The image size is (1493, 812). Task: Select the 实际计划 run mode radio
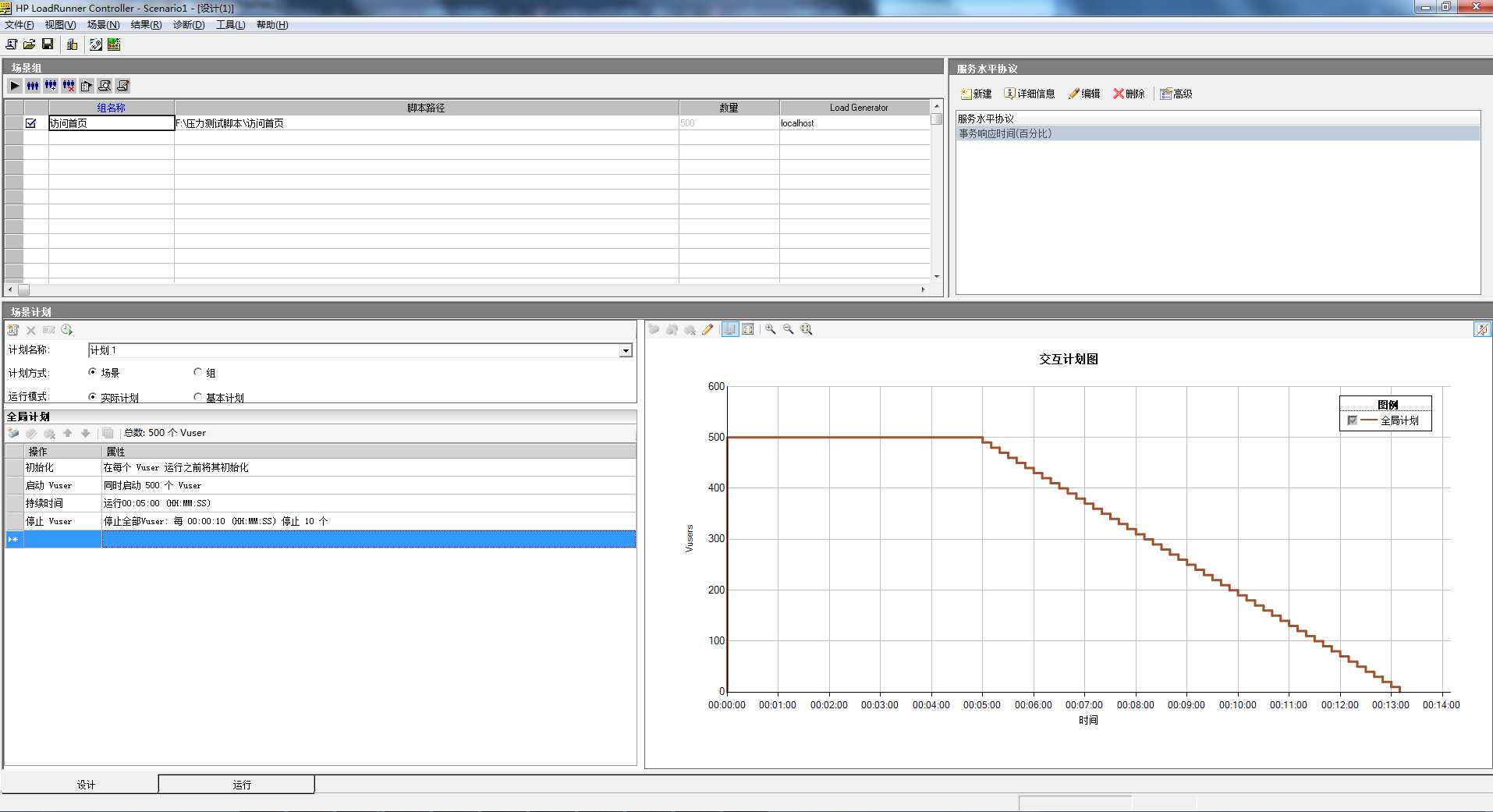(x=93, y=397)
